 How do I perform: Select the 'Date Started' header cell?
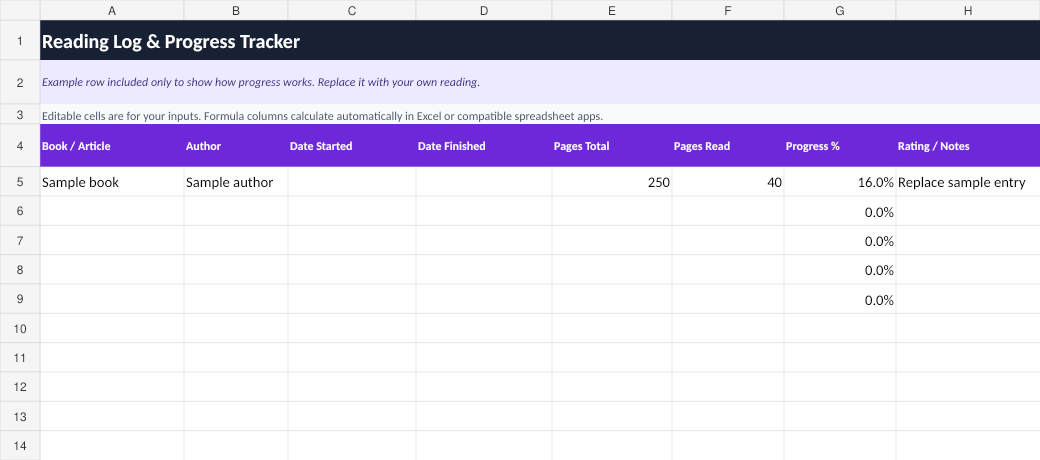352,146
